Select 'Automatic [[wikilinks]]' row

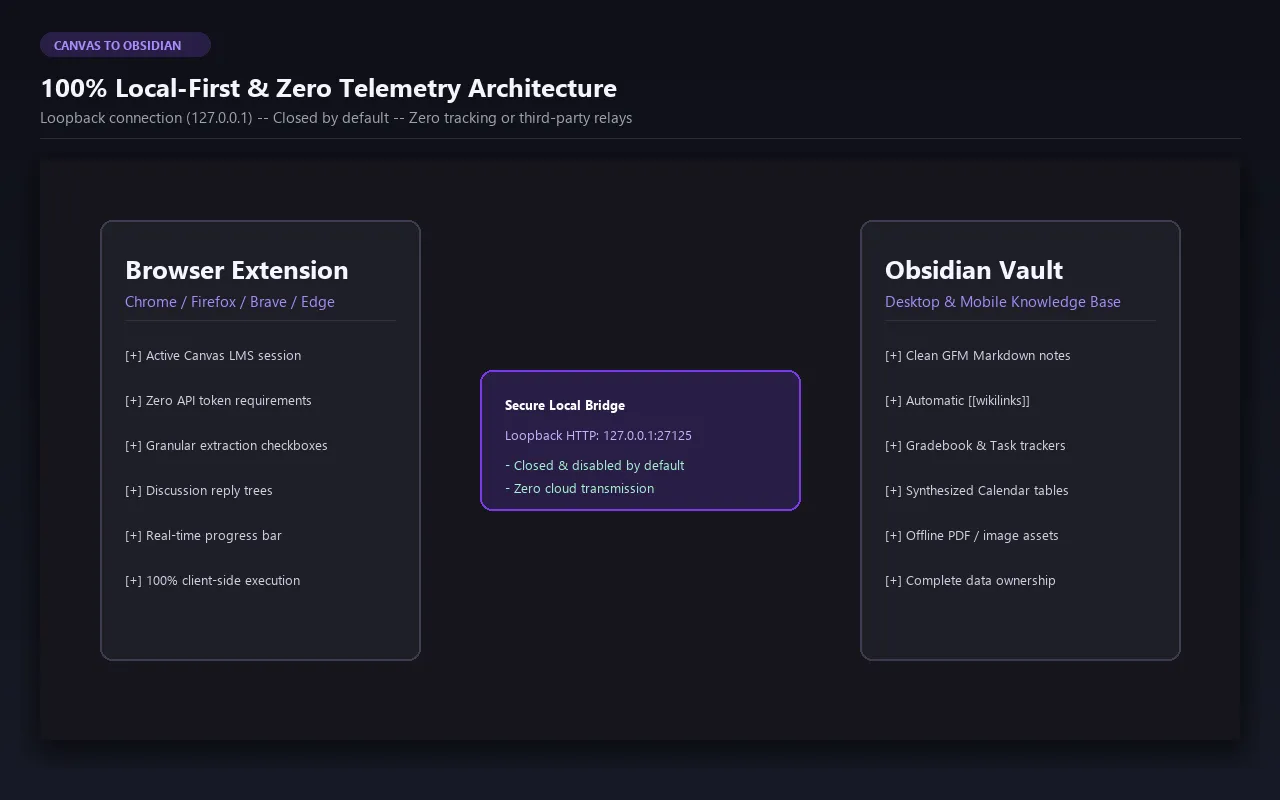957,401
